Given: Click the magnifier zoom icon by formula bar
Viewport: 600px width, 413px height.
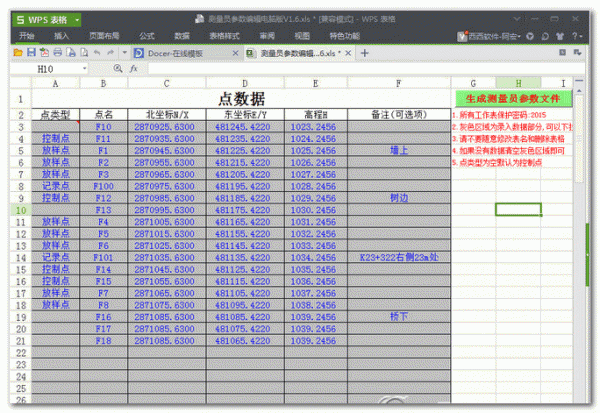Looking at the screenshot, I should point(118,69).
